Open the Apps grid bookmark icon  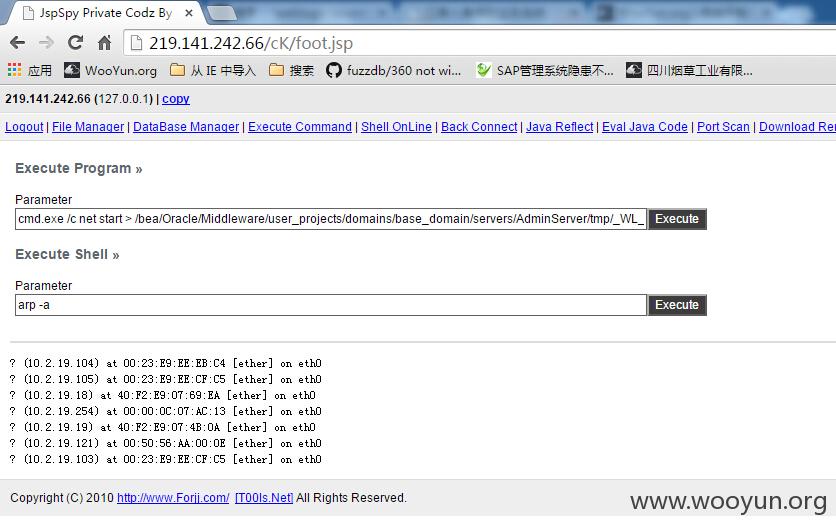14,70
